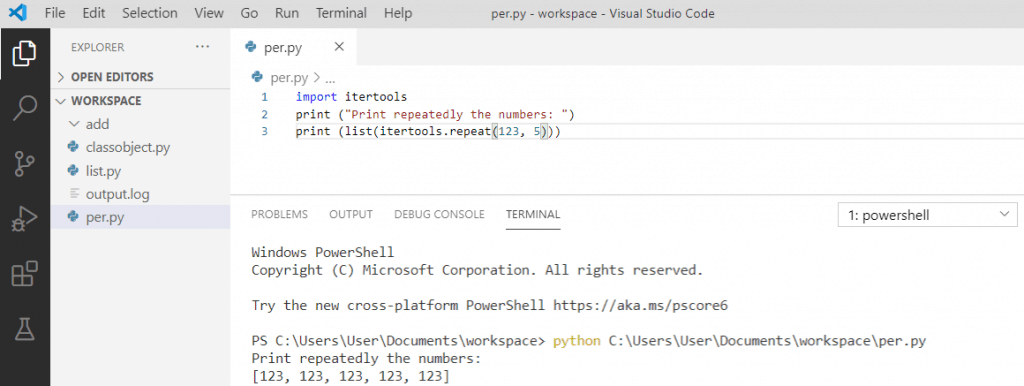Open the aka.ms/pscore6 link in terminal
The width and height of the screenshot is (1024, 386).
point(641,305)
